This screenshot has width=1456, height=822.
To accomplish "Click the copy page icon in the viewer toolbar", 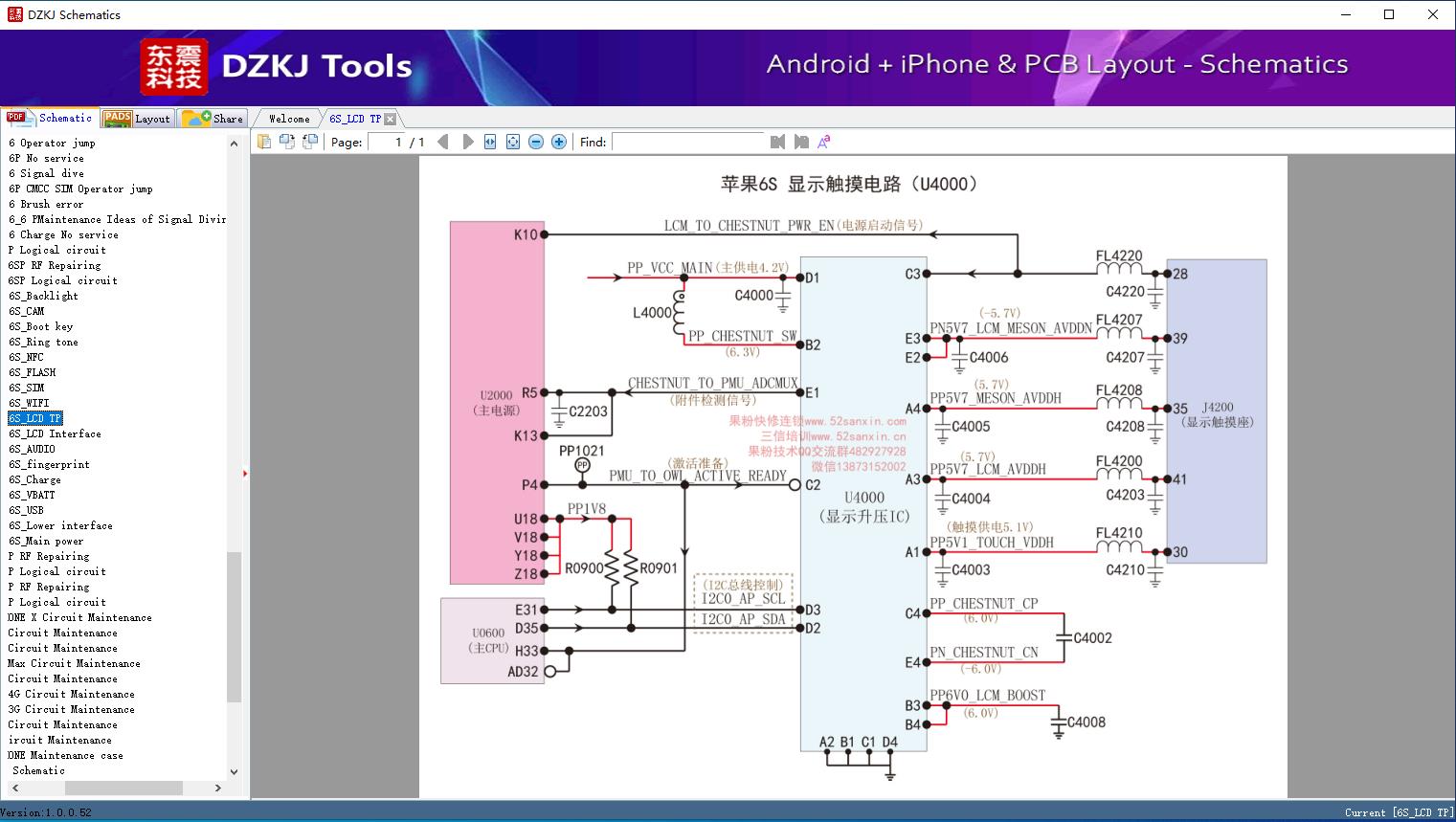I will 264,142.
